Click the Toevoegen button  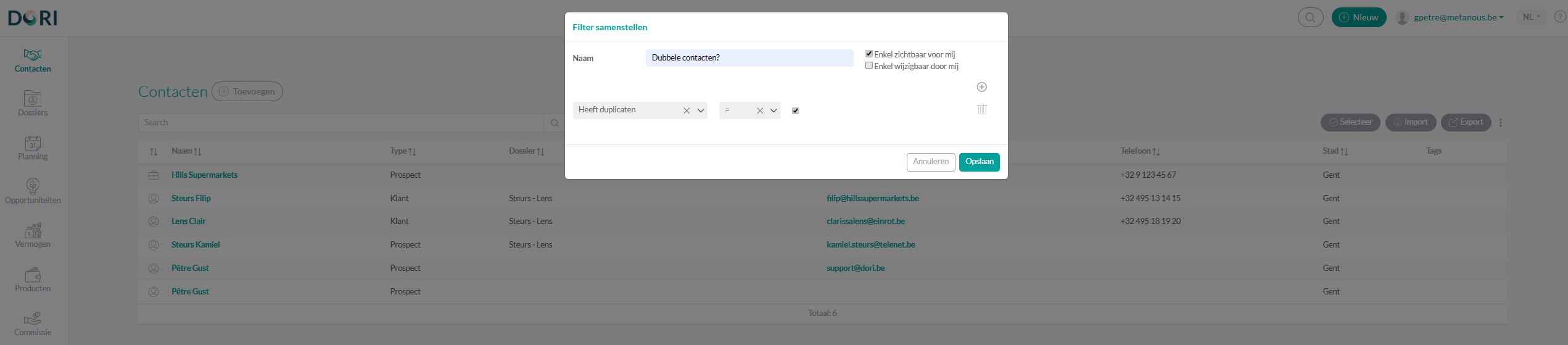point(247,91)
